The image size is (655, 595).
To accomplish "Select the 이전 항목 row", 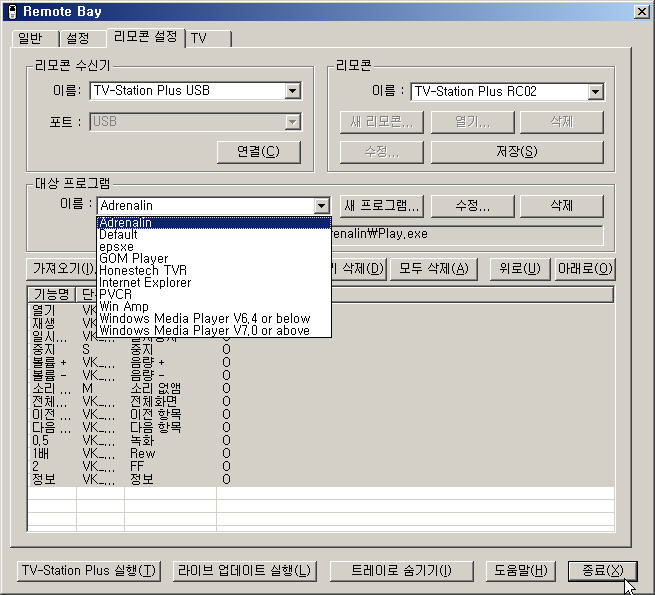I will coord(321,414).
